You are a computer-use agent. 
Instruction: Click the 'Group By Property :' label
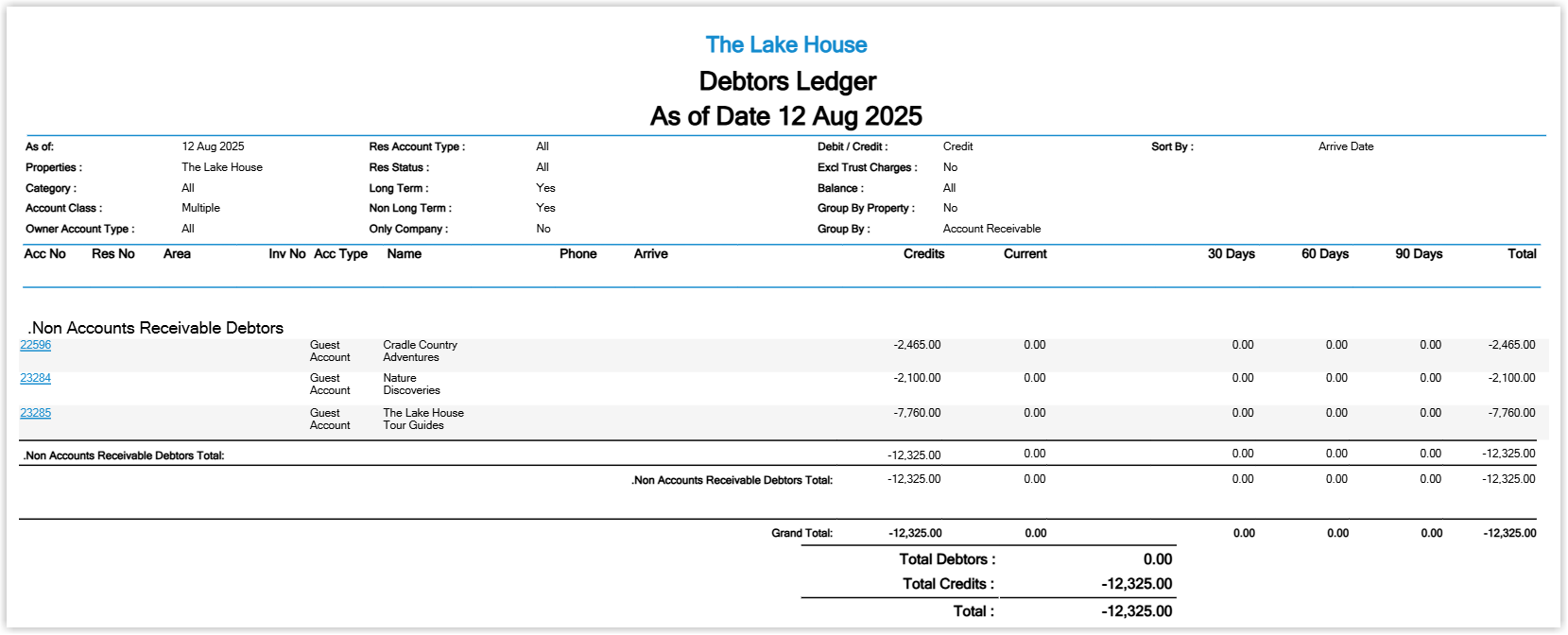(866, 208)
